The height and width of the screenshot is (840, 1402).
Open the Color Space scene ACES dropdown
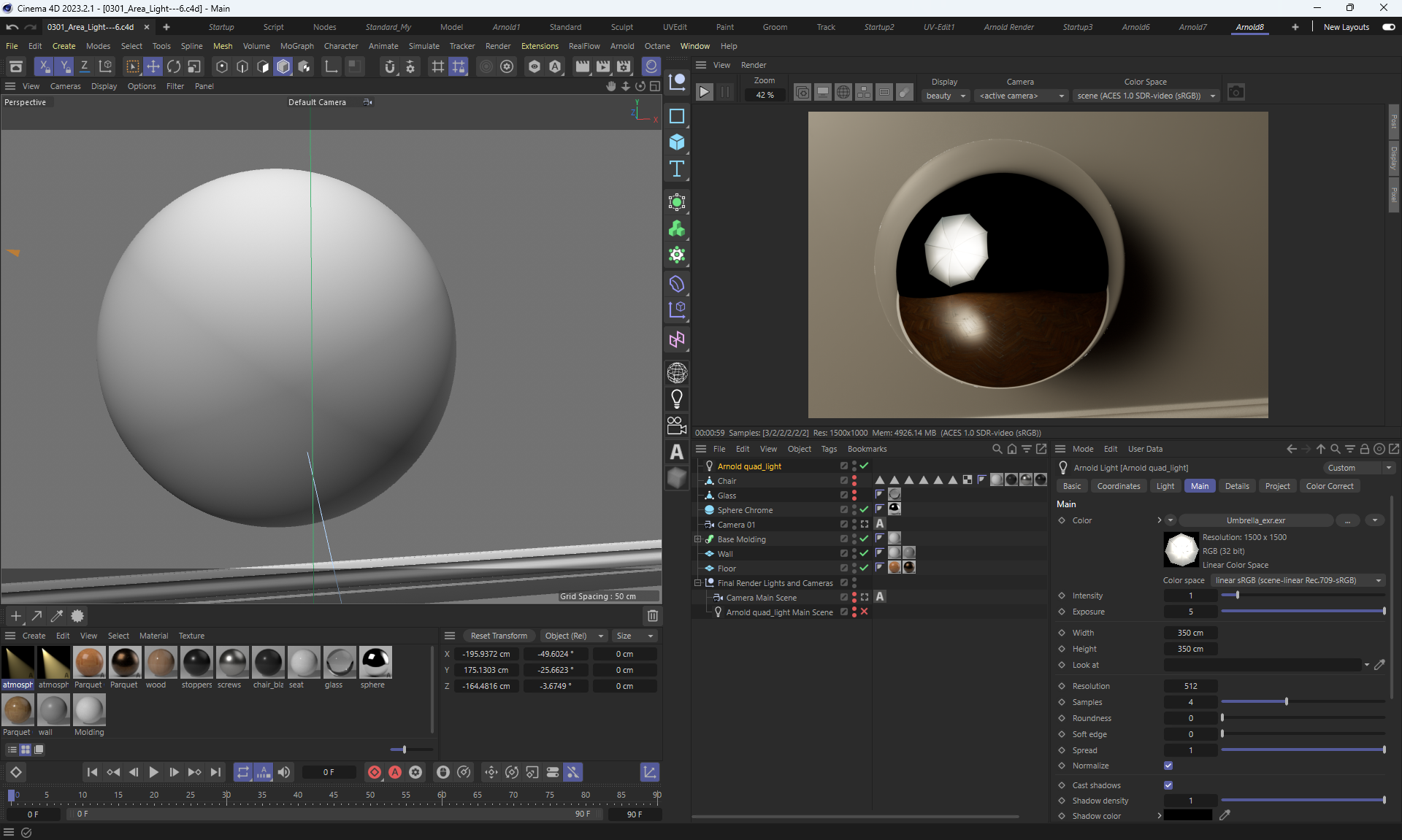pos(1146,96)
